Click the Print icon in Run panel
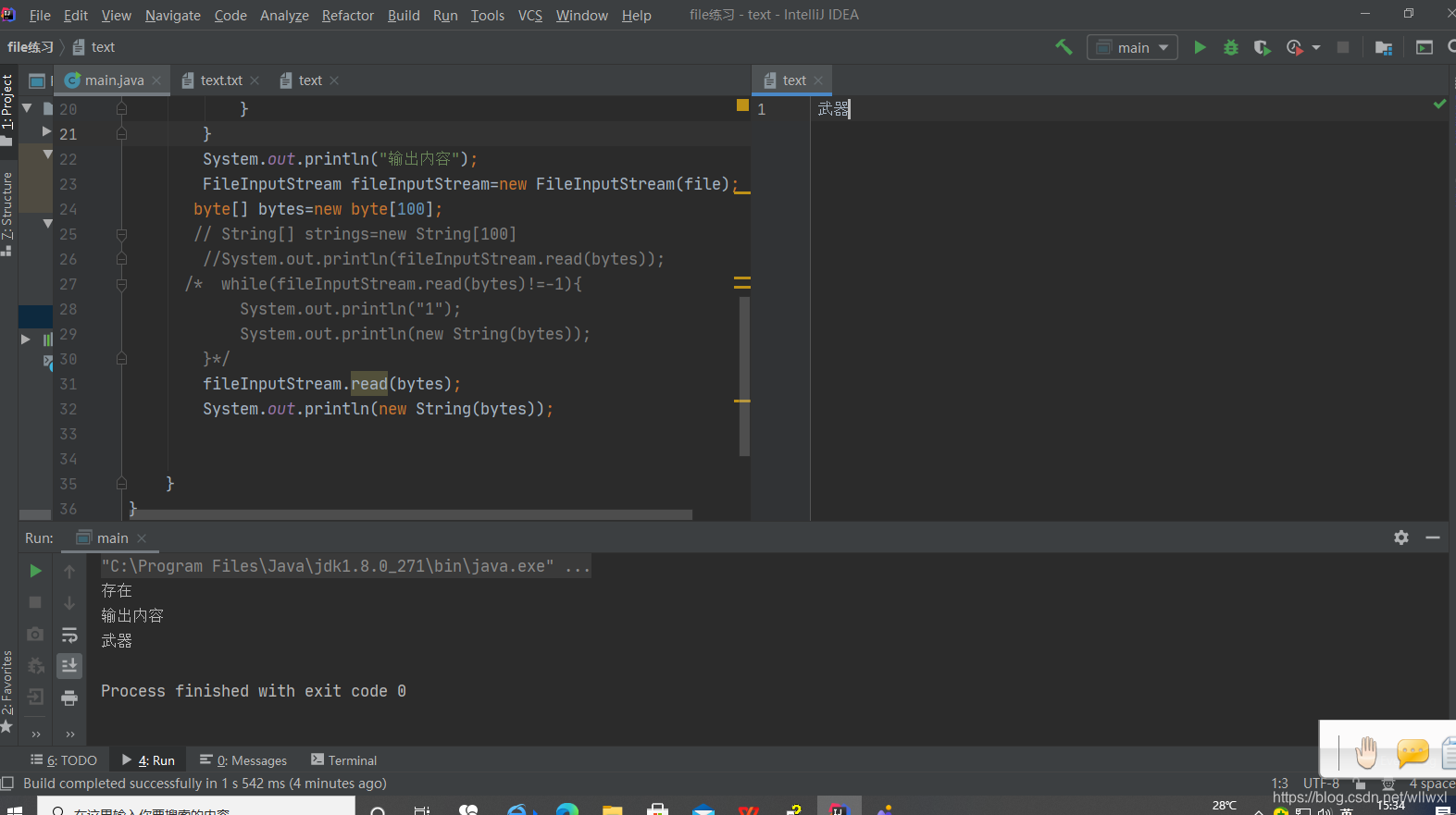The image size is (1456, 815). [69, 698]
